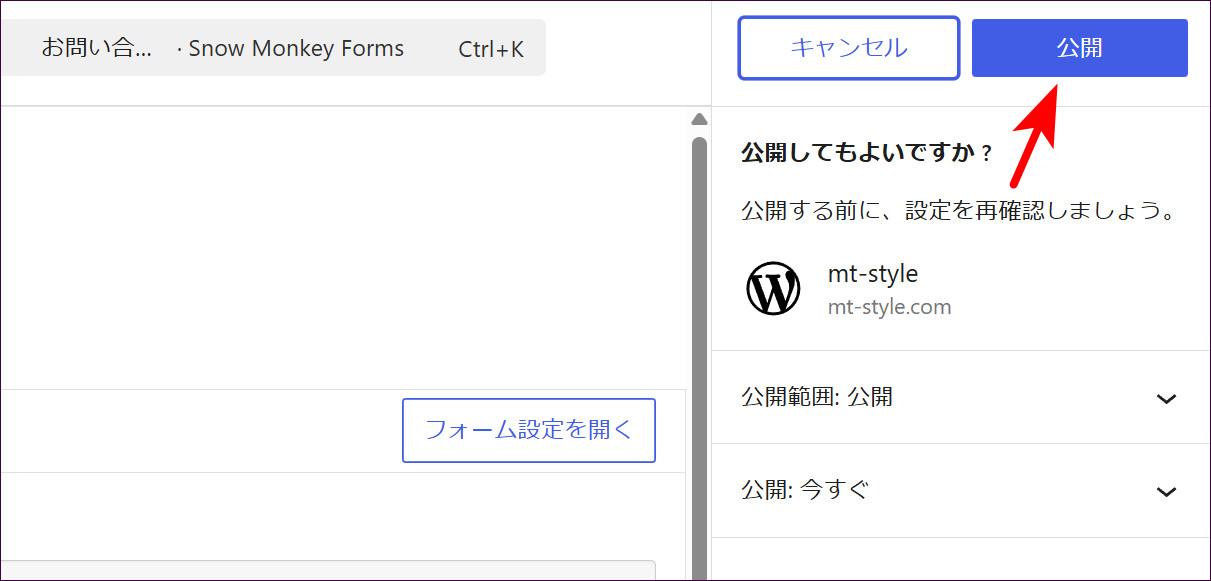Click the blue 公開 publish button
The width and height of the screenshot is (1211, 581).
tap(1079, 48)
